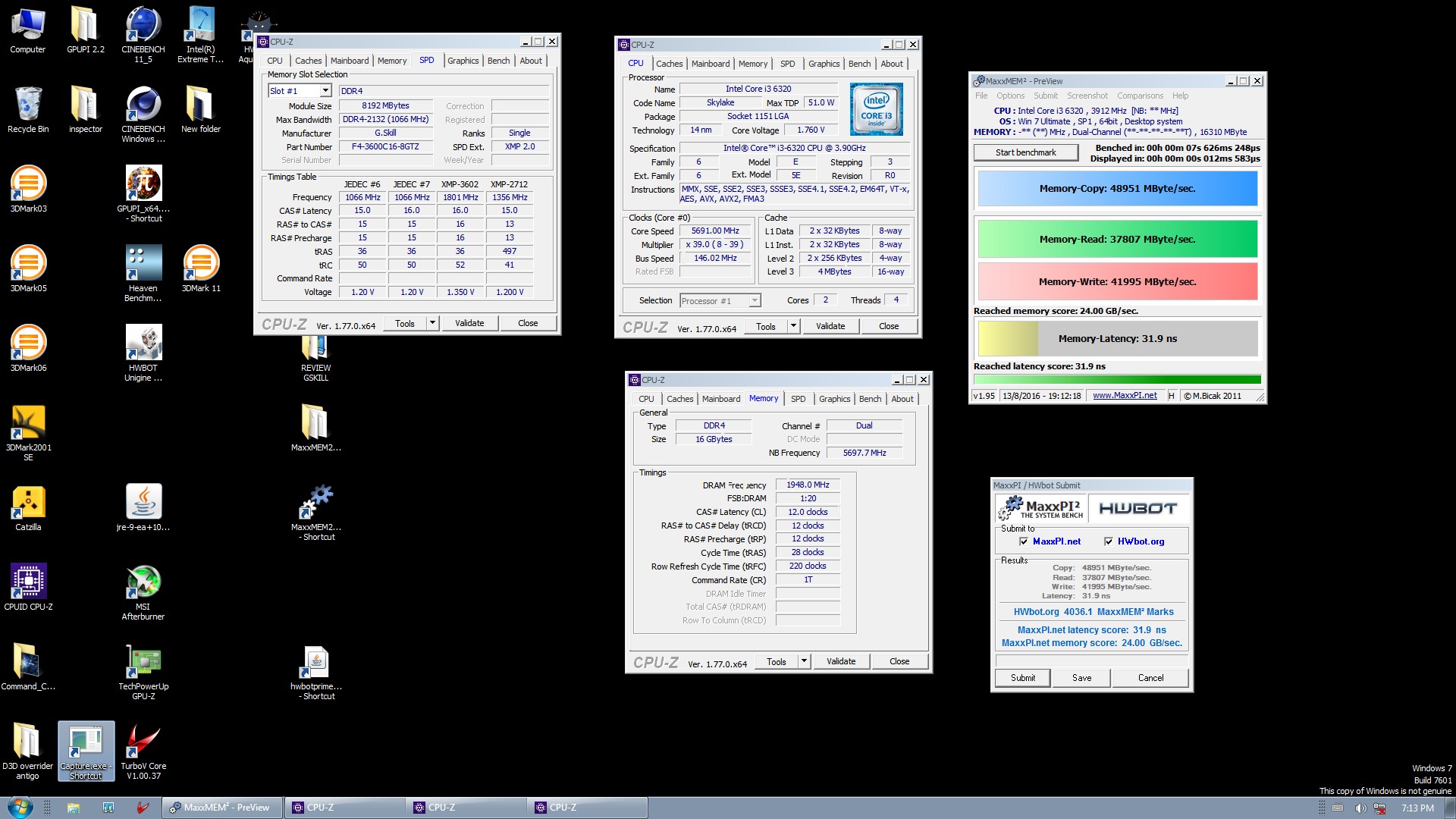Open the Computer desktop icon
The image size is (1456, 819).
(28, 30)
